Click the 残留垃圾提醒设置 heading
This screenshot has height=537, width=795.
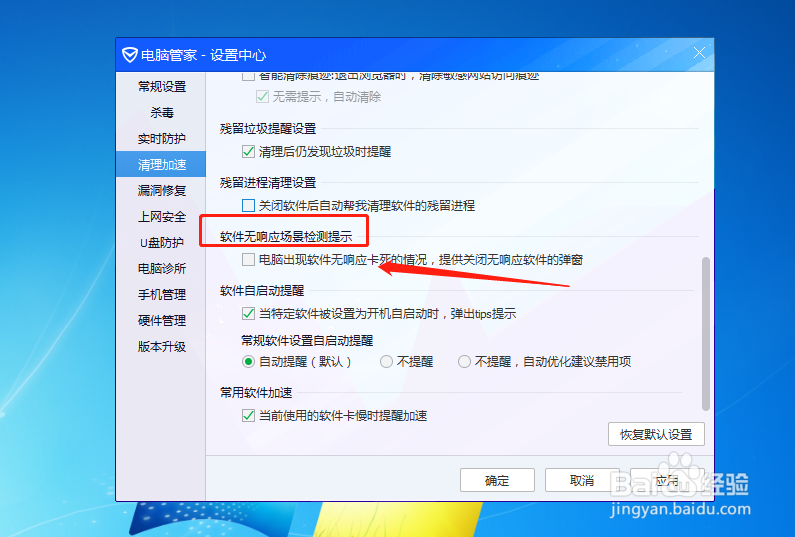click(268, 128)
